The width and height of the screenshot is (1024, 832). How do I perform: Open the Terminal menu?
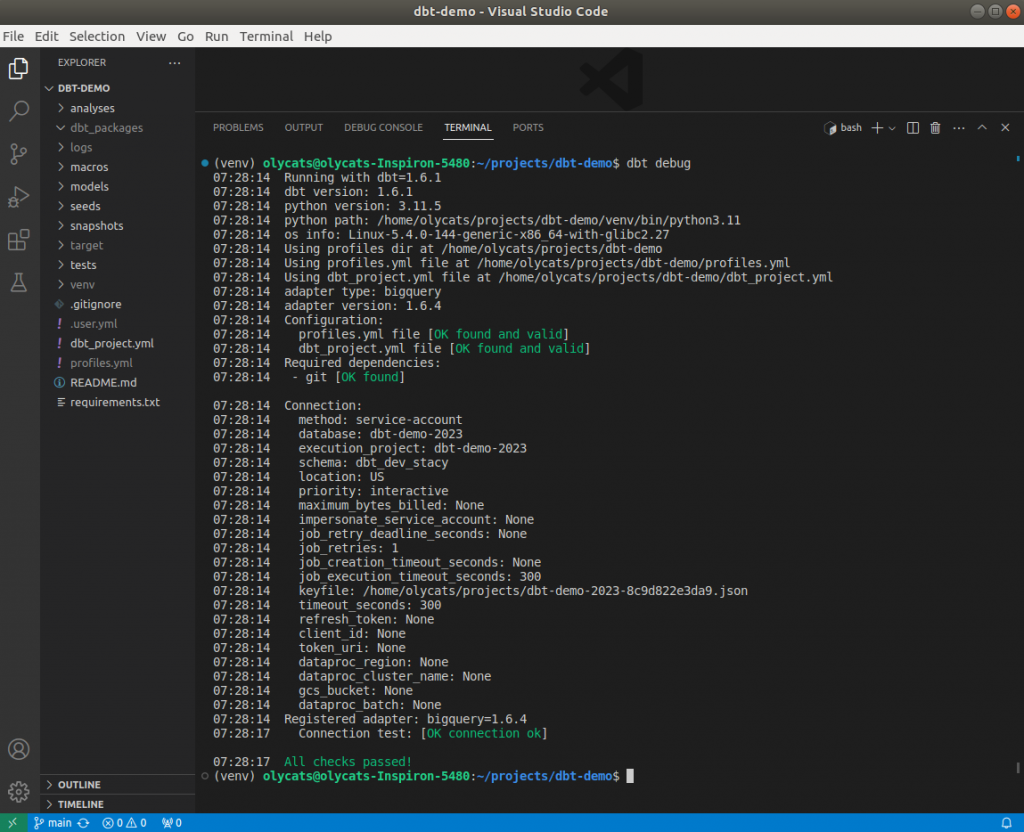tap(266, 37)
